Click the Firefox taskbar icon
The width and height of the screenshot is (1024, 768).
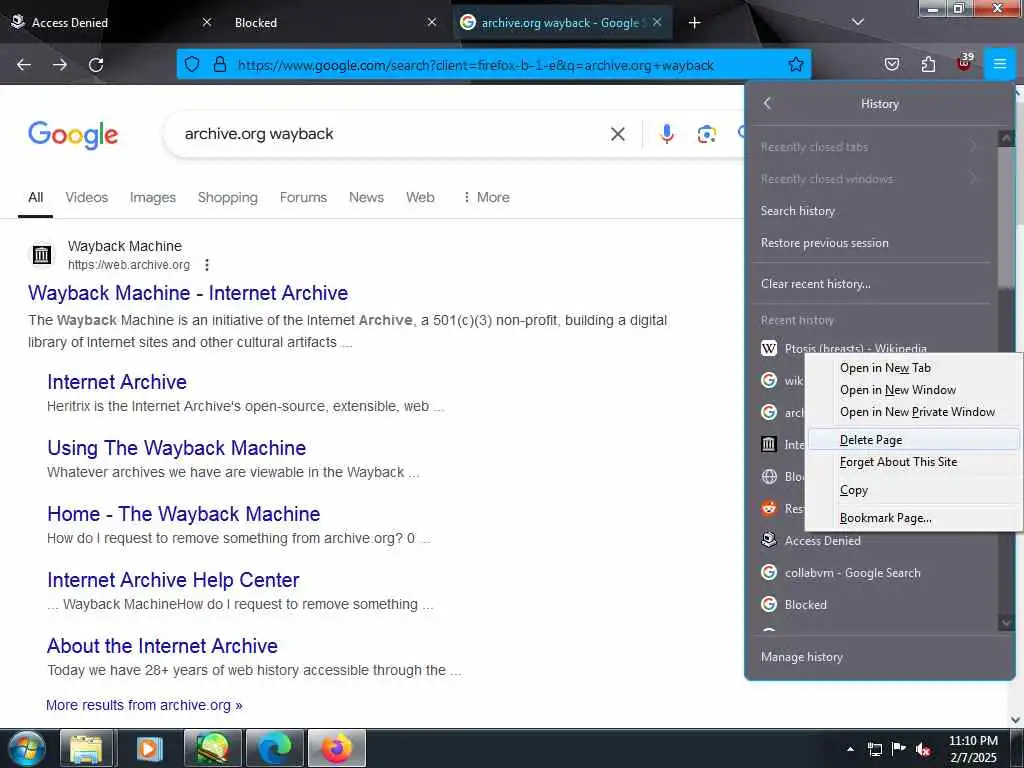coord(337,748)
